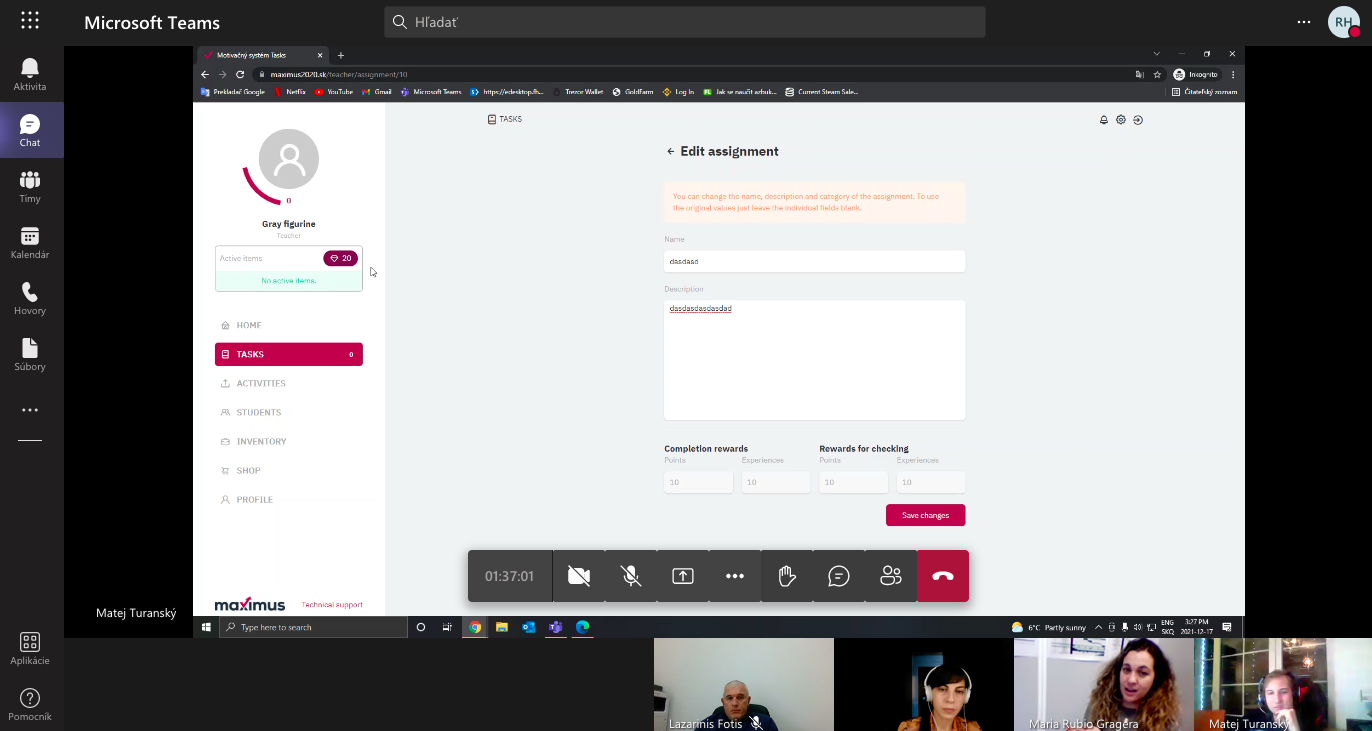1372x731 pixels.
Task: Open more actions in call controls
Action: point(735,576)
